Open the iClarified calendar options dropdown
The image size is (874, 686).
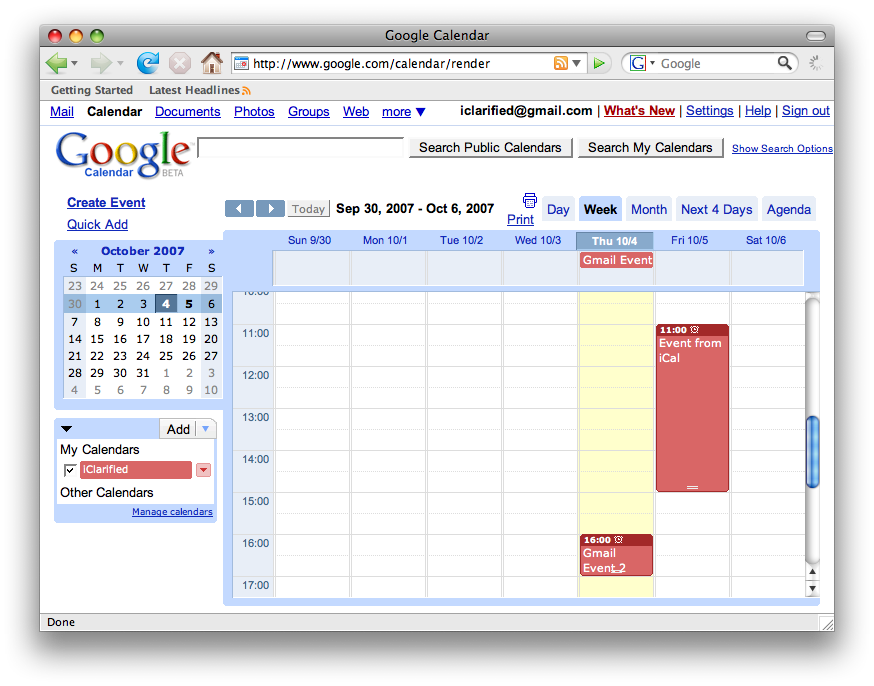204,469
